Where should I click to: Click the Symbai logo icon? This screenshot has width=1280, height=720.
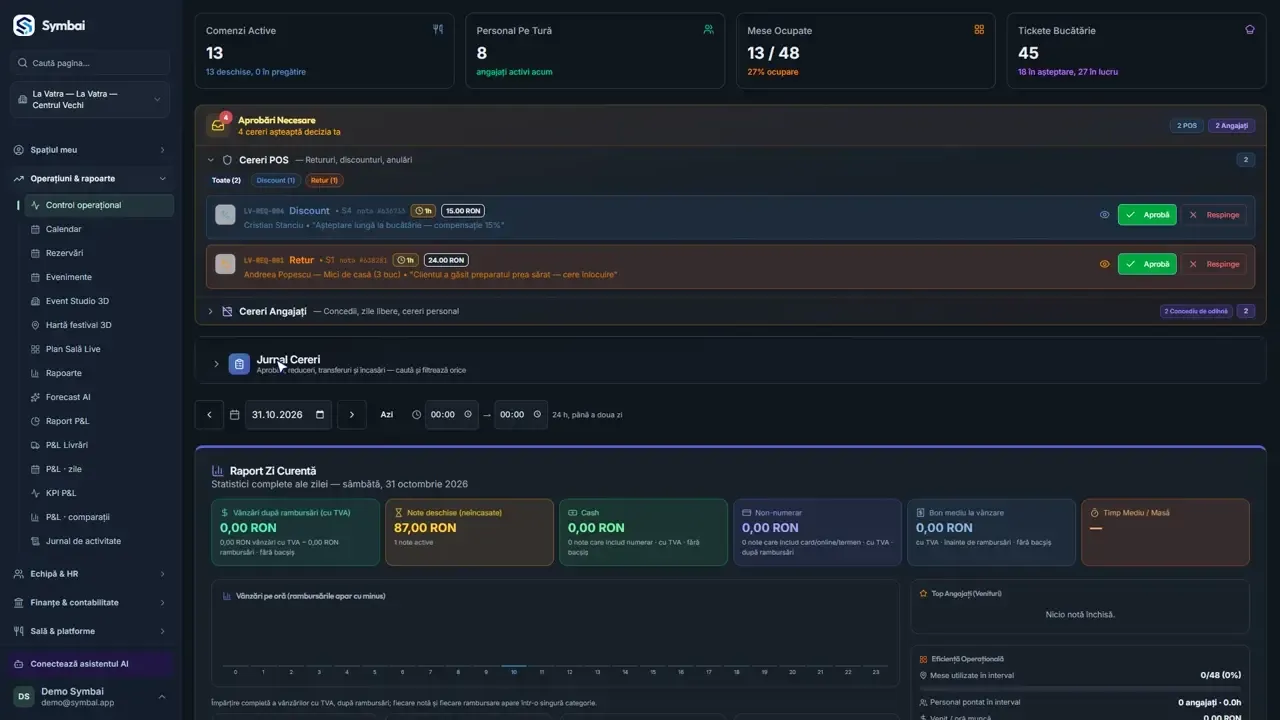pyautogui.click(x=23, y=26)
